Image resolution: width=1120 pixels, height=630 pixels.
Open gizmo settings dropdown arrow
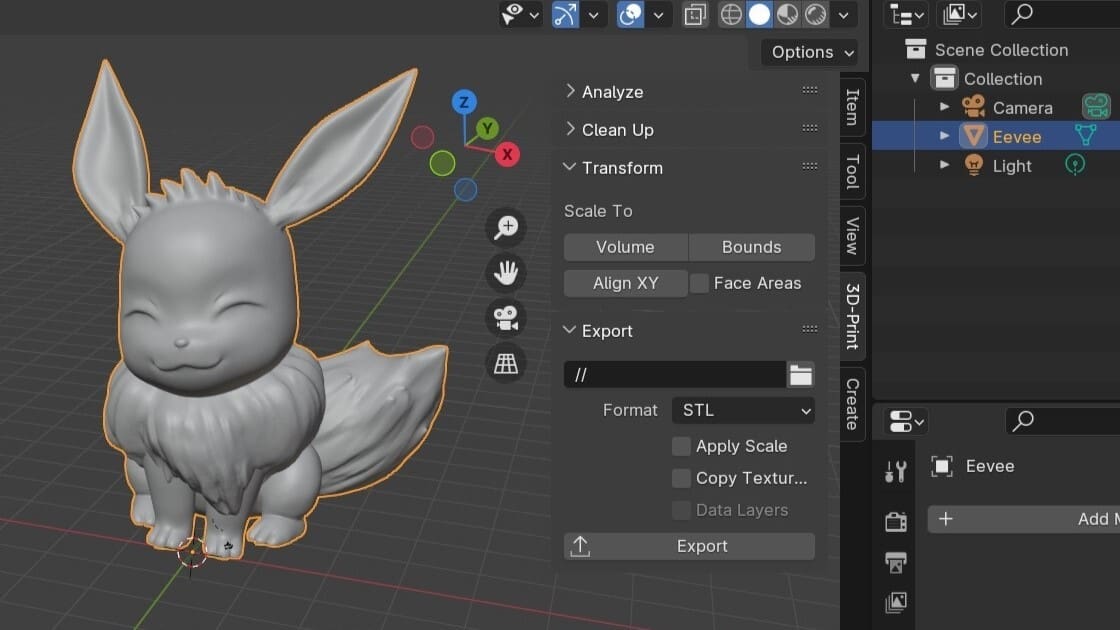pyautogui.click(x=593, y=14)
